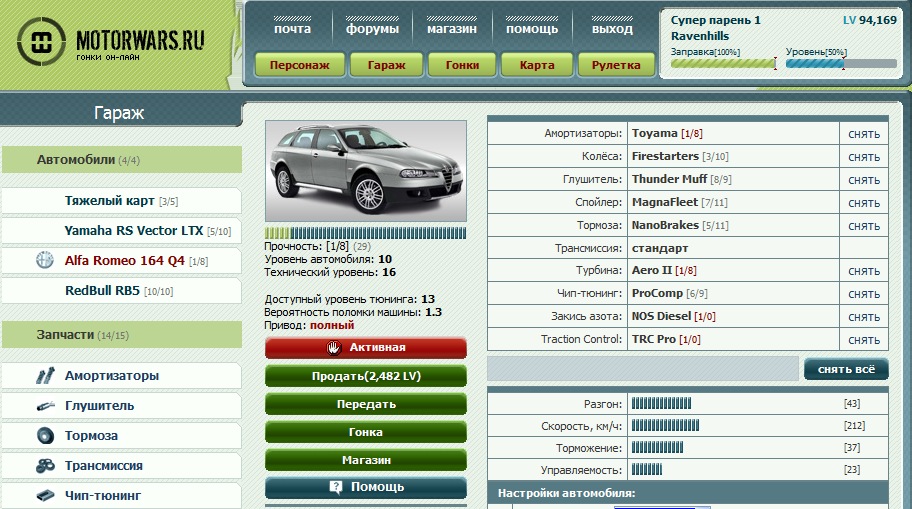Remove the NOS Diesel nitrous with снять
Image resolution: width=912 pixels, height=509 pixels.
(863, 317)
